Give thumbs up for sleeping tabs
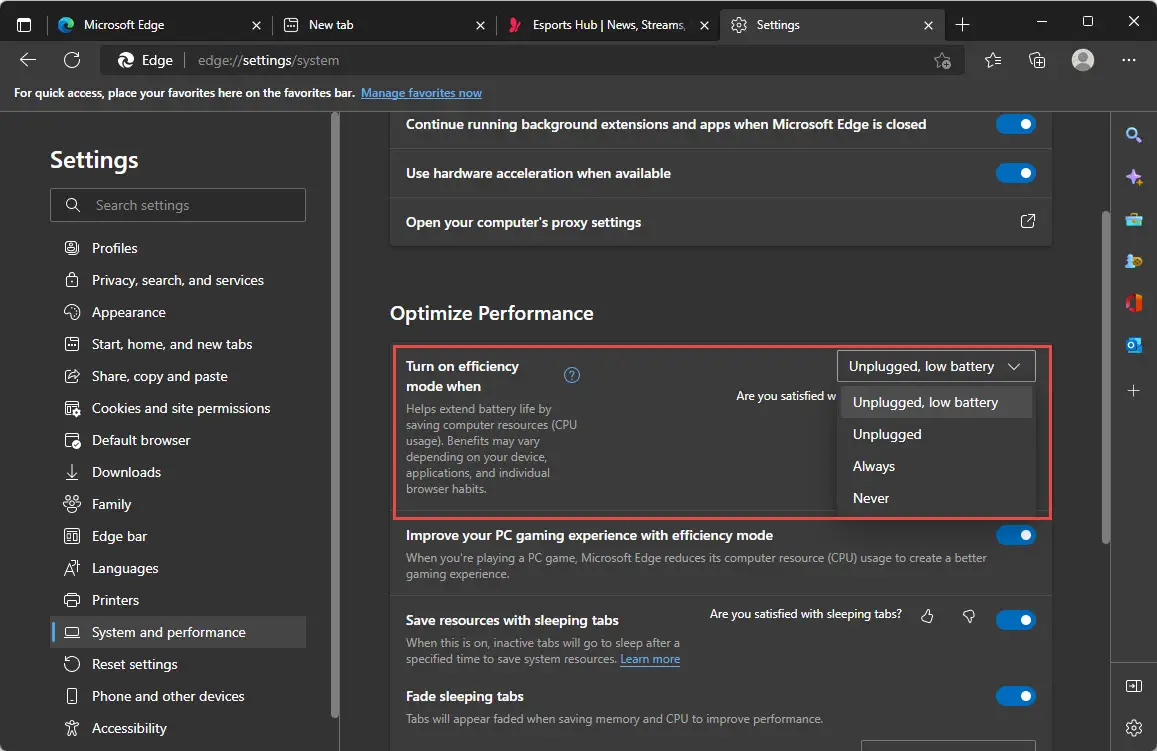Viewport: 1157px width, 751px height. 928,616
